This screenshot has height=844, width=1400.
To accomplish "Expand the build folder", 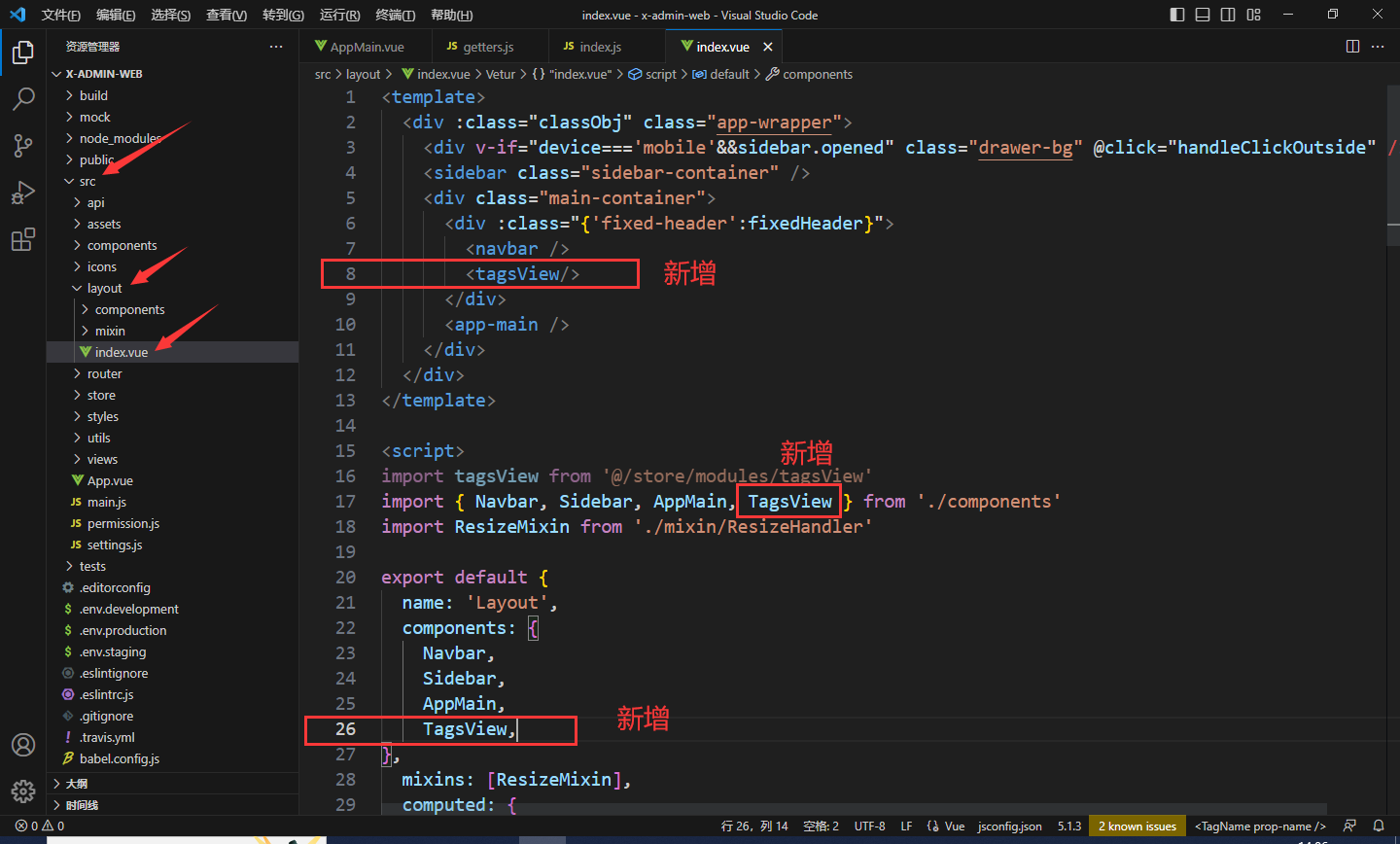I will [x=173, y=95].
